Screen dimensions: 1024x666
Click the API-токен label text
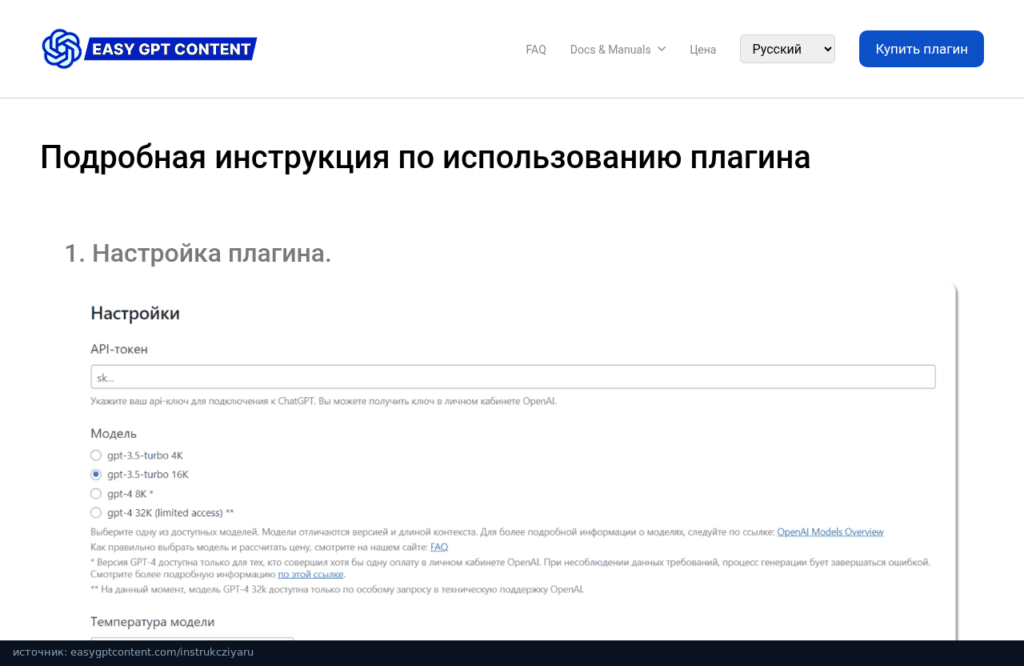[x=119, y=349]
